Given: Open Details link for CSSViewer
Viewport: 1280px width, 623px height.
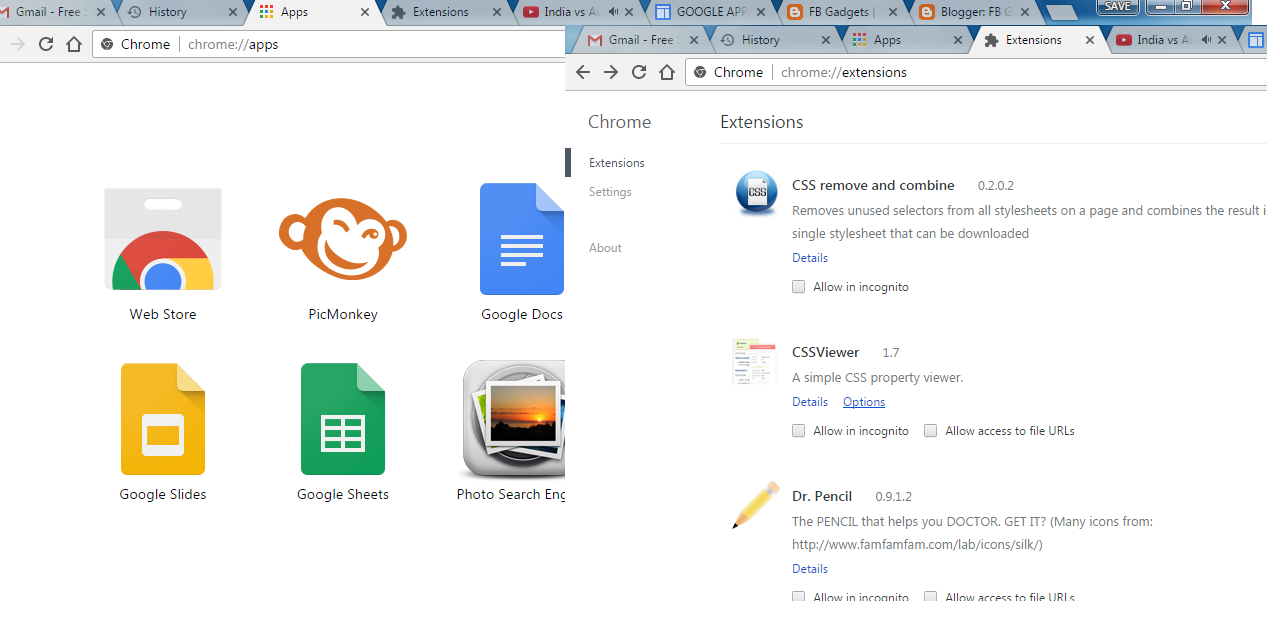Looking at the screenshot, I should click(810, 402).
